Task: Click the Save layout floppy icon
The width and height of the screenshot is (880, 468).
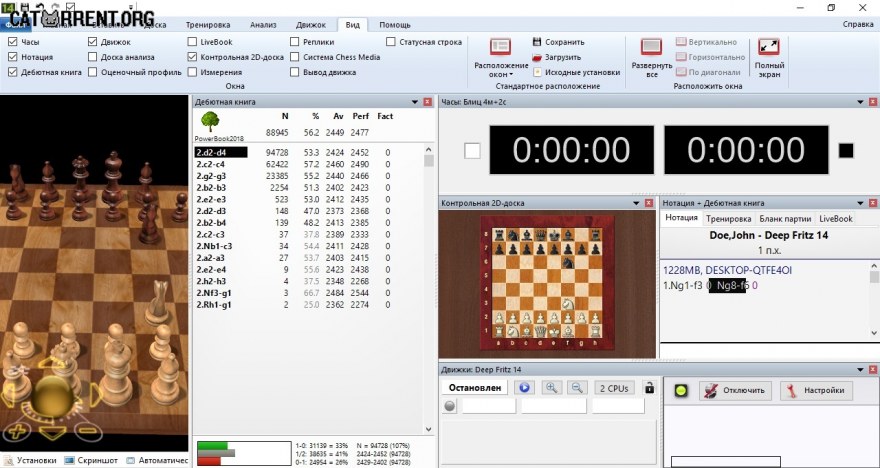Action: click(x=537, y=42)
